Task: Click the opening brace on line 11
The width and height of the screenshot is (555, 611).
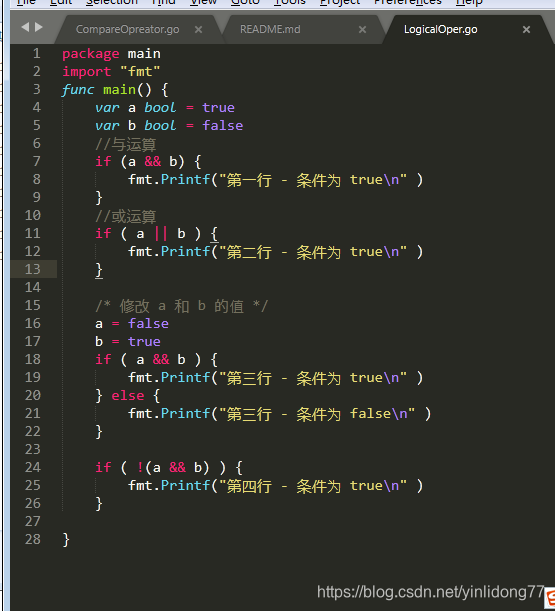Action: 214,234
